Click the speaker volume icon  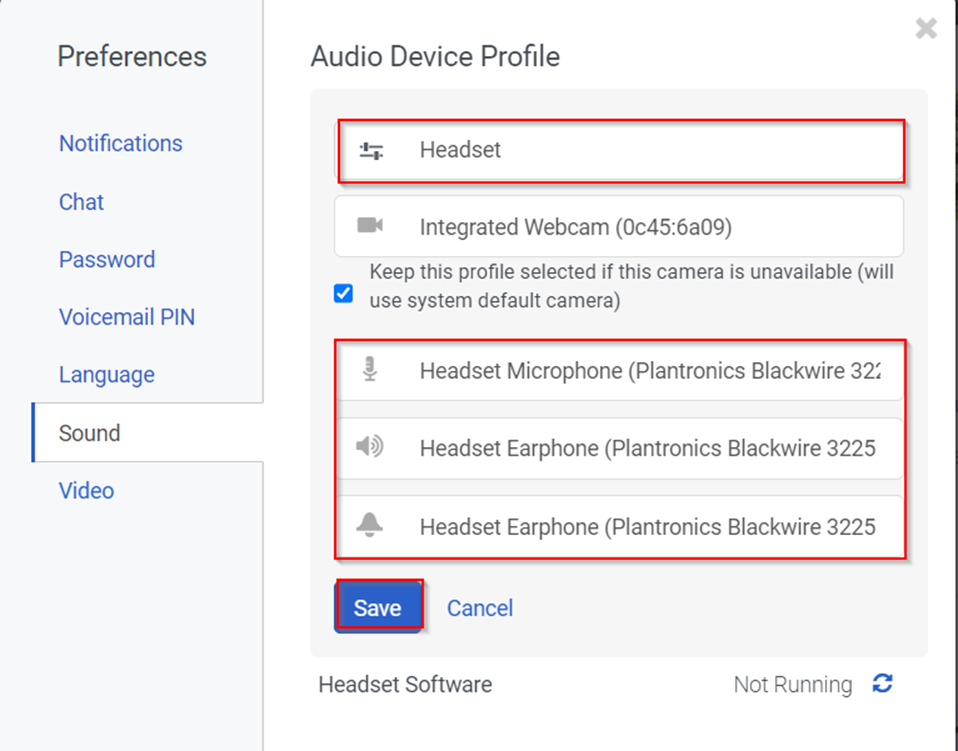click(370, 447)
